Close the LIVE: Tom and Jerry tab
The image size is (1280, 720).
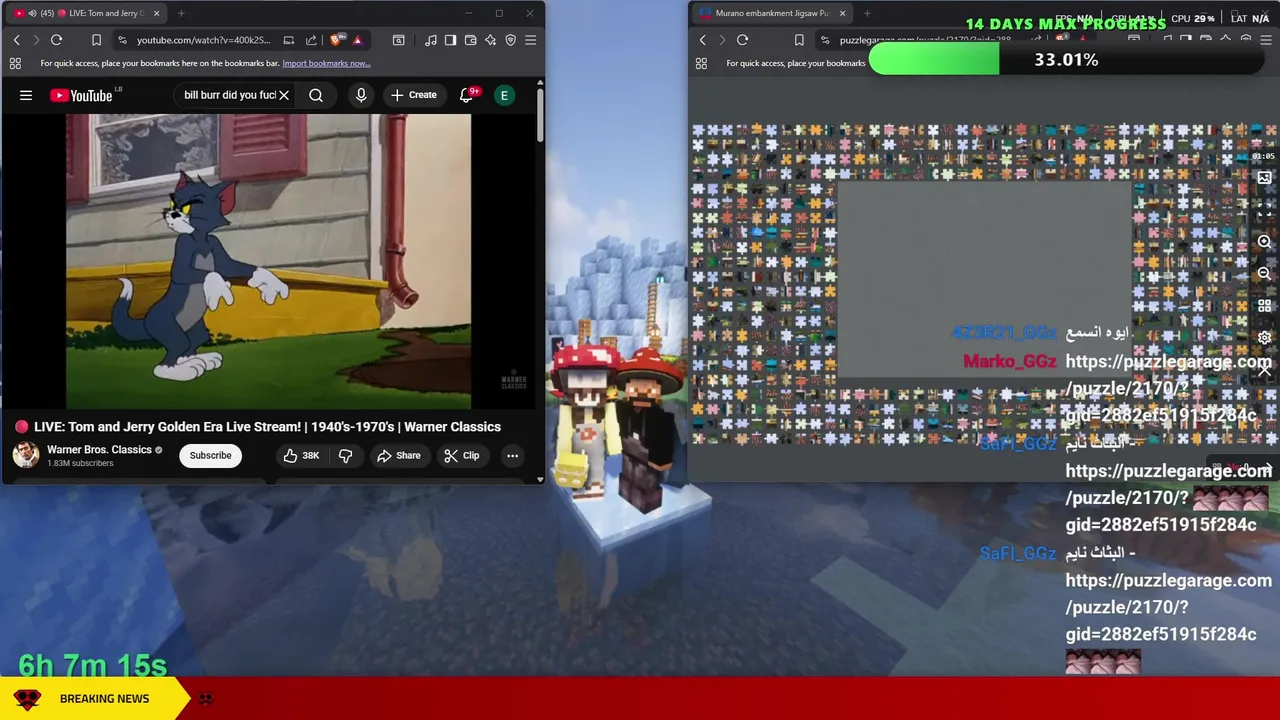tap(156, 13)
